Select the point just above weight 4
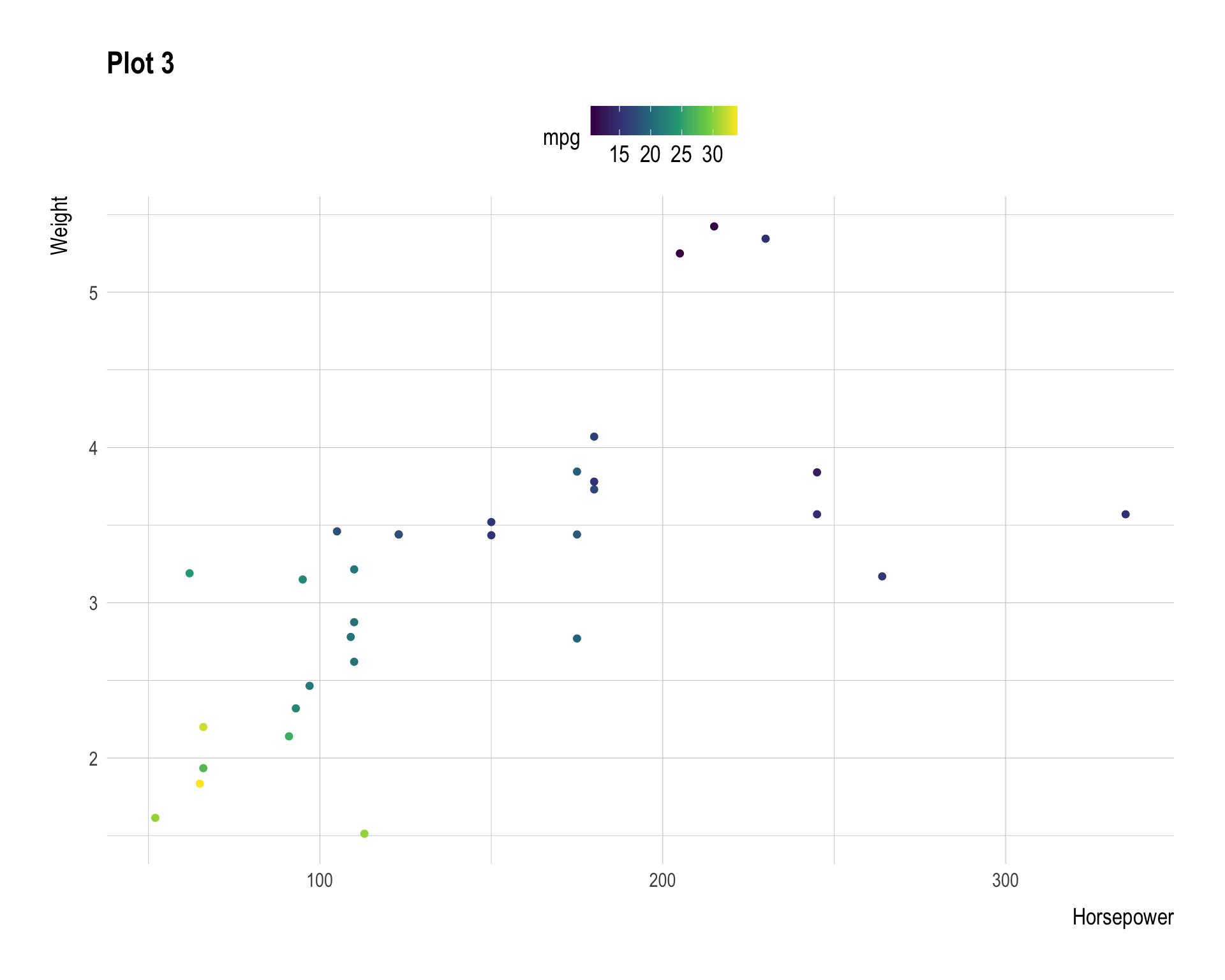Image resolution: width=1225 pixels, height=980 pixels. click(594, 437)
